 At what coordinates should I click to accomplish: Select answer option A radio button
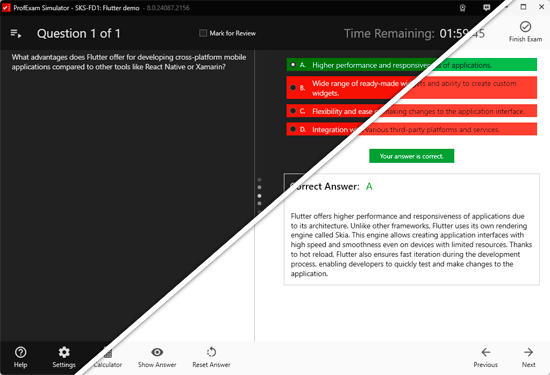pos(293,65)
